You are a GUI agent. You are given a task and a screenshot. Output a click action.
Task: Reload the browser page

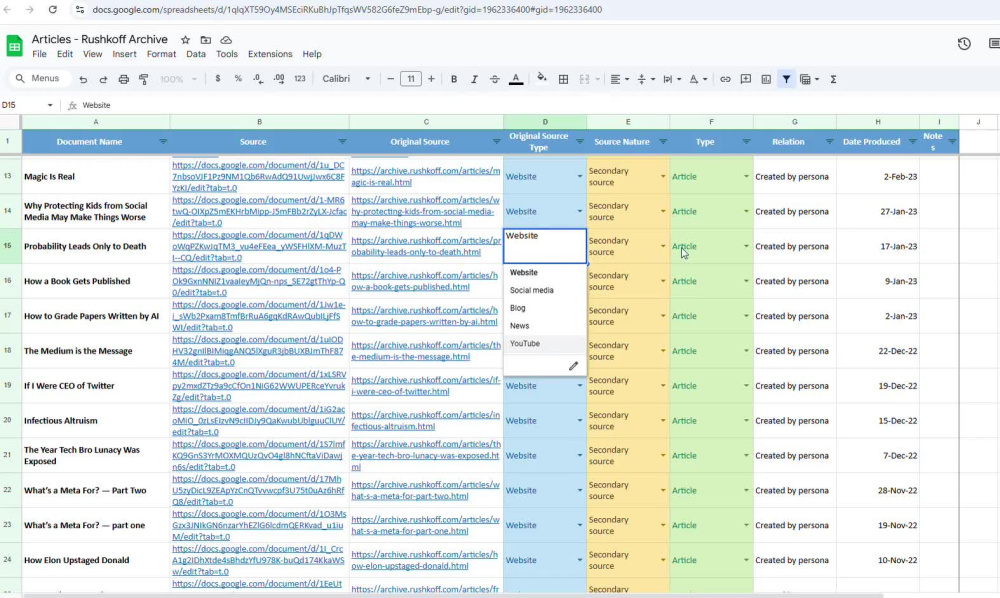point(52,10)
